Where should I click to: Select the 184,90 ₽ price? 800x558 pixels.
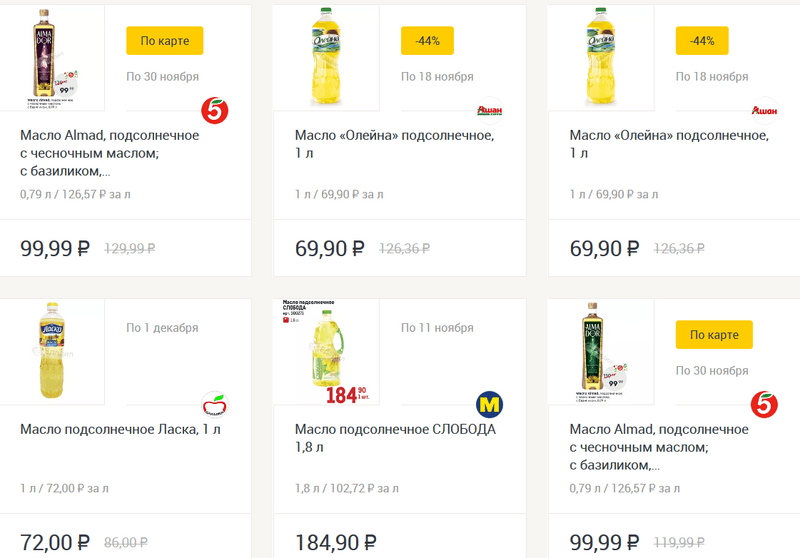pos(335,543)
